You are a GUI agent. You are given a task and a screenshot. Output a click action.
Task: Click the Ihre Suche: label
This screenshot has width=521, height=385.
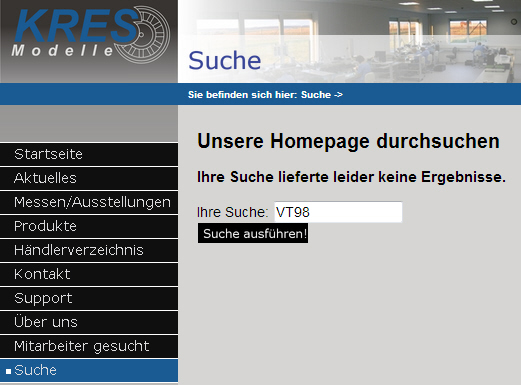tap(232, 212)
